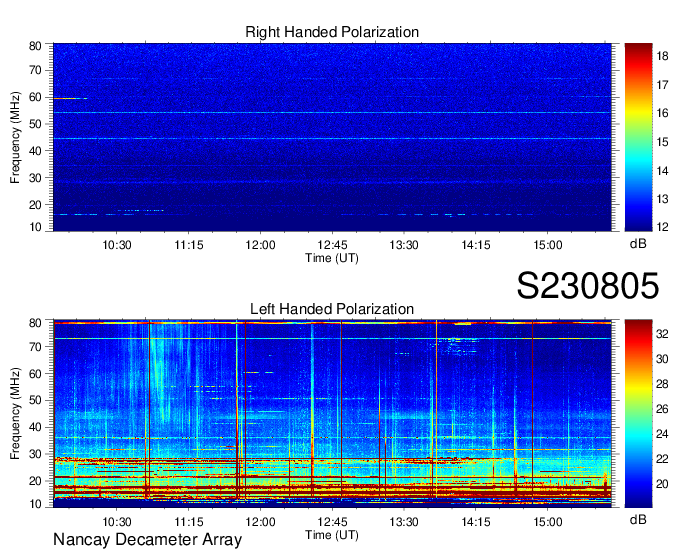Click the "Nancay Decameter Array" caption
Screen dimensions: 680x552
(147, 540)
